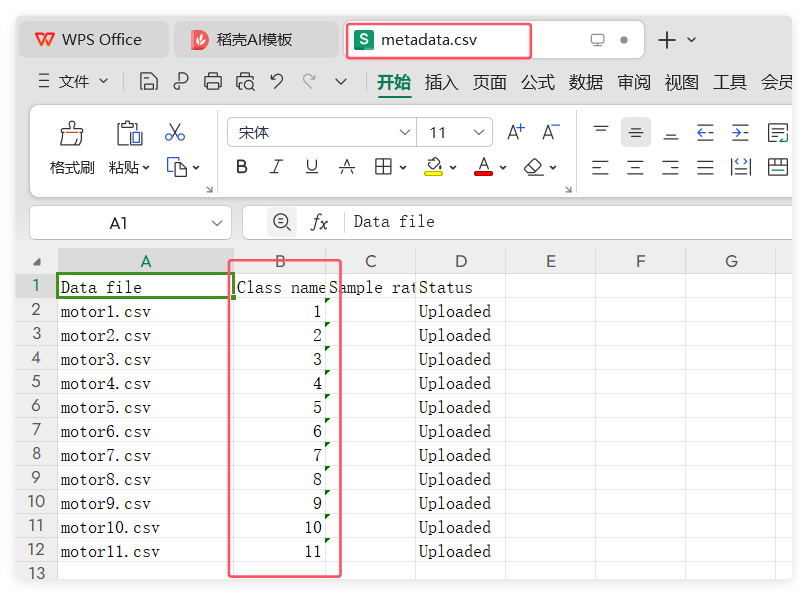
Task: Click the decrease indent icon
Action: (705, 132)
